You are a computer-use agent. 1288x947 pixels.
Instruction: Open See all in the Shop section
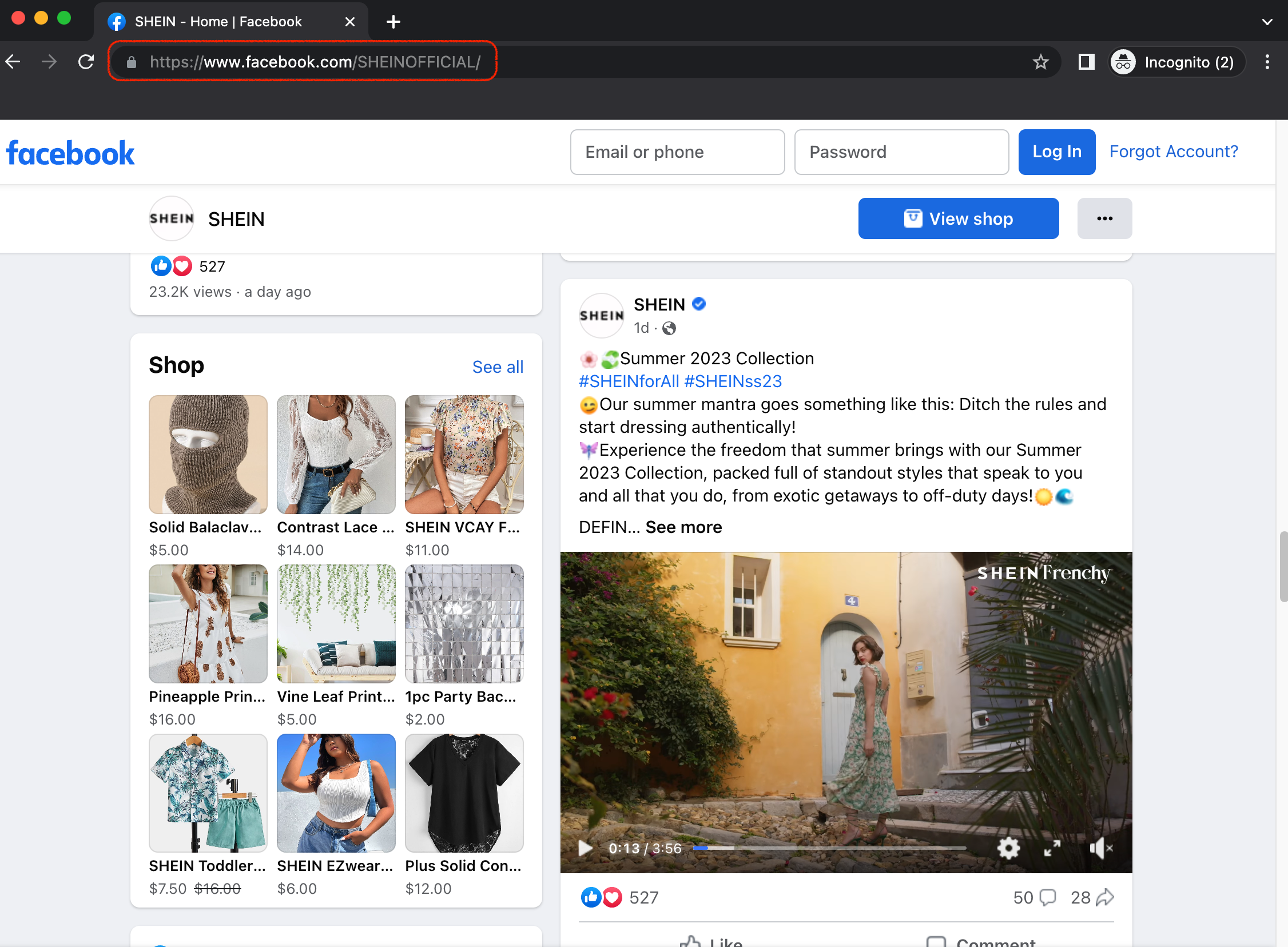click(498, 367)
